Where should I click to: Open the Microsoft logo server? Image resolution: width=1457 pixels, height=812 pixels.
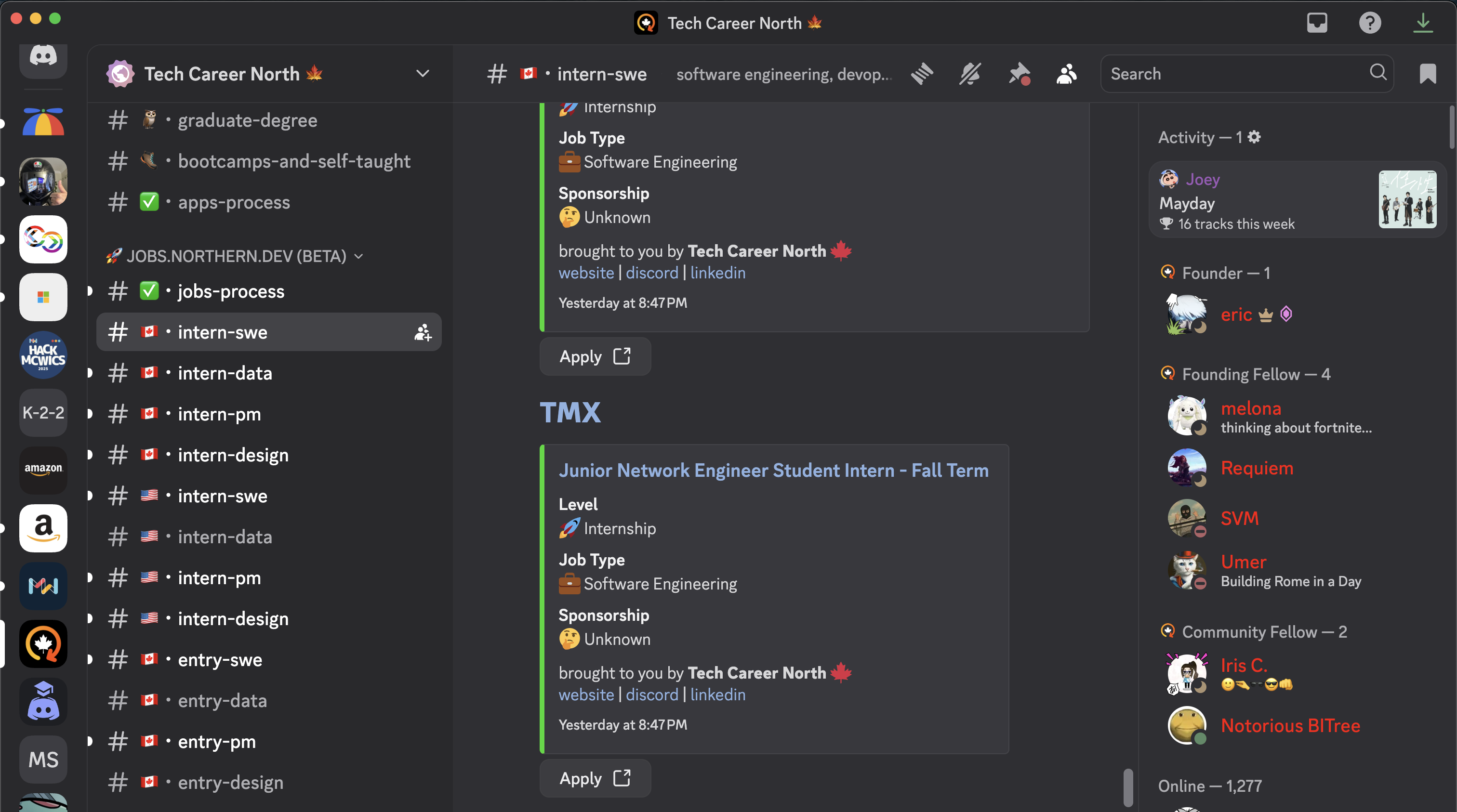[x=43, y=297]
